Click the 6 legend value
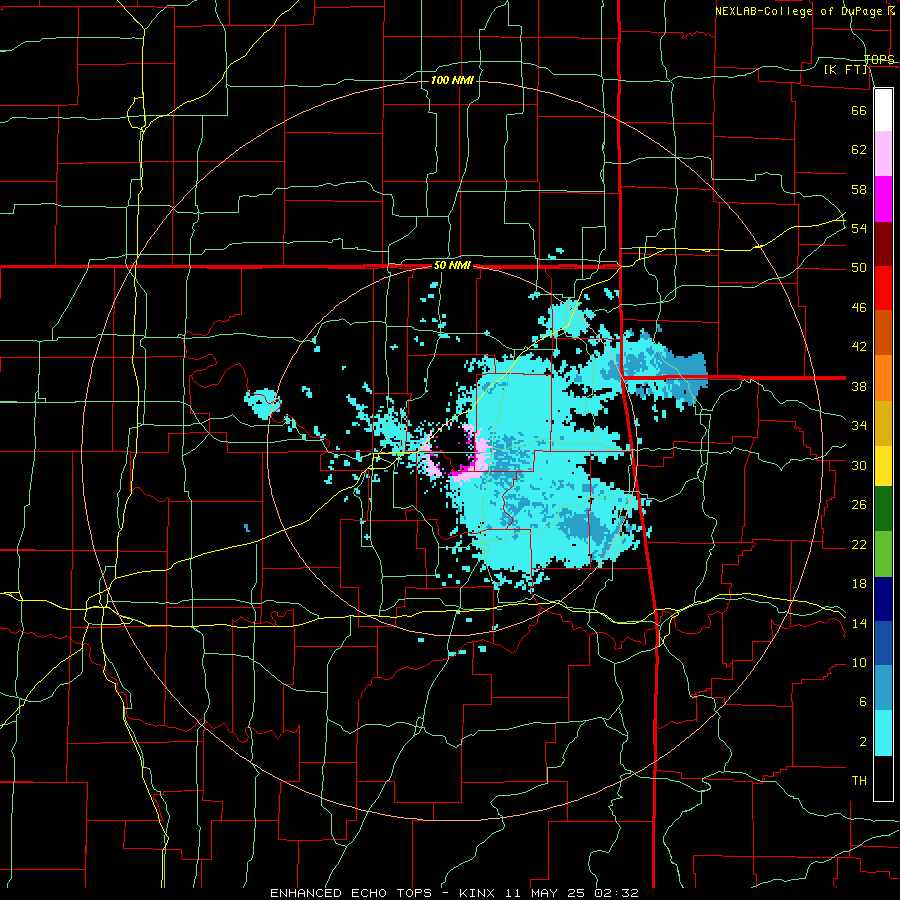Screen dimensions: 900x900 [863, 702]
